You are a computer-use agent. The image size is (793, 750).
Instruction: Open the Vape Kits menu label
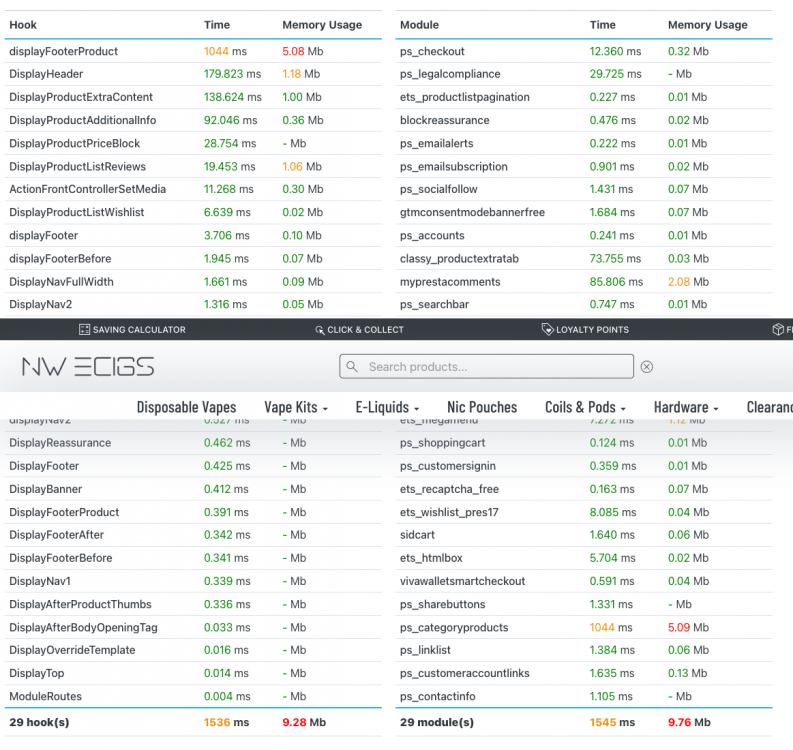pos(291,407)
